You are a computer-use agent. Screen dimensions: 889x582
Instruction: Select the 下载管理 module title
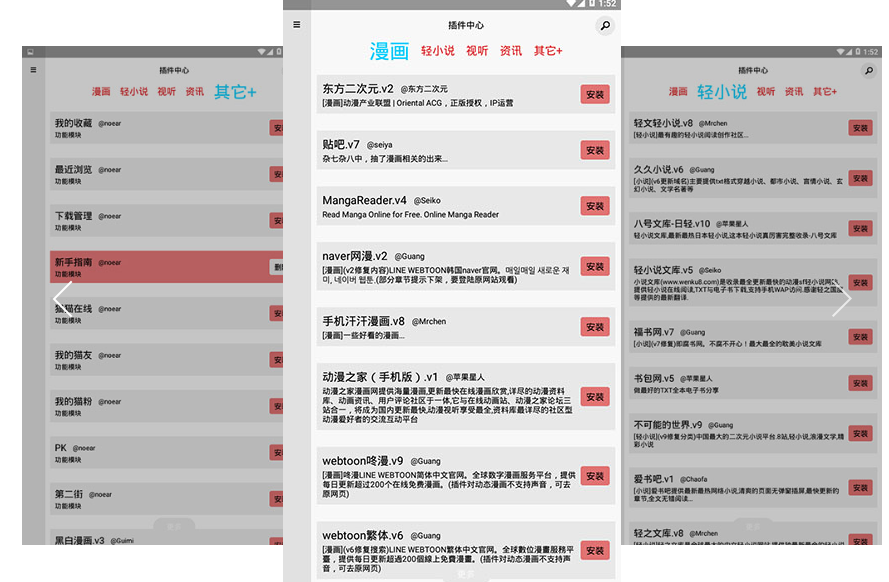(73, 216)
